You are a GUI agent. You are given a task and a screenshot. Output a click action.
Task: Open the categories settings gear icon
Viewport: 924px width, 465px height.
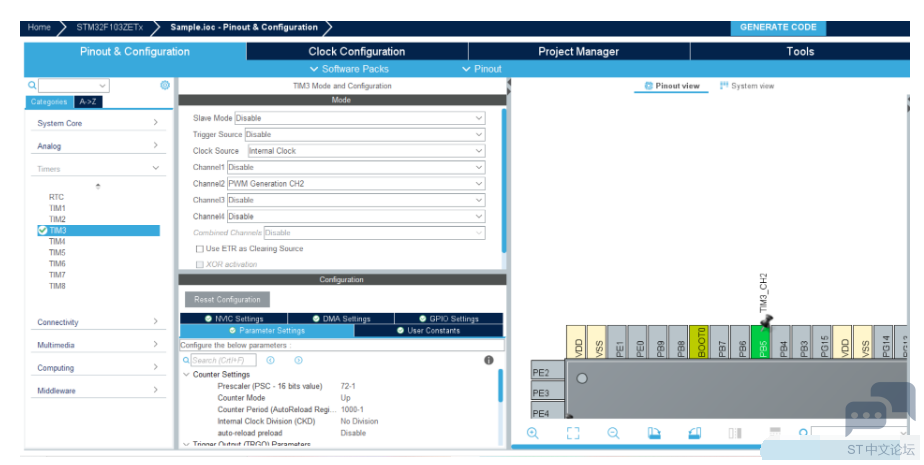(164, 85)
